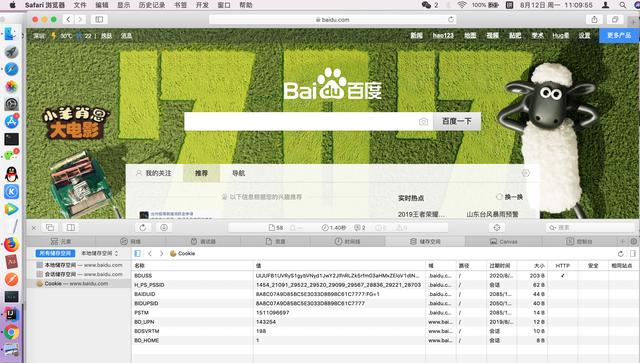This screenshot has width=640, height=363.
Task: Go back in inspector content history
Action: point(150,254)
